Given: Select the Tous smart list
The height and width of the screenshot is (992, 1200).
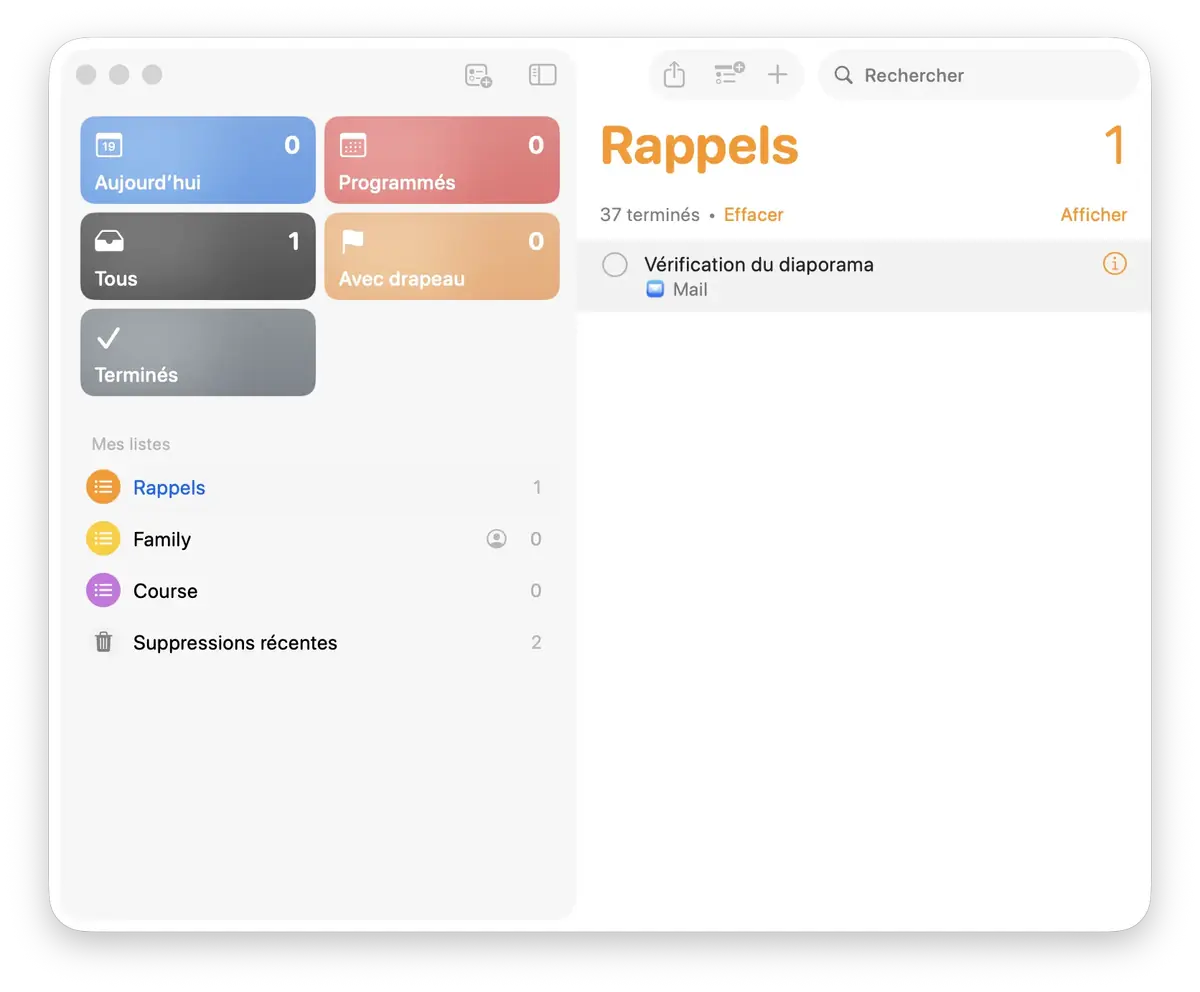Looking at the screenshot, I should 198,256.
